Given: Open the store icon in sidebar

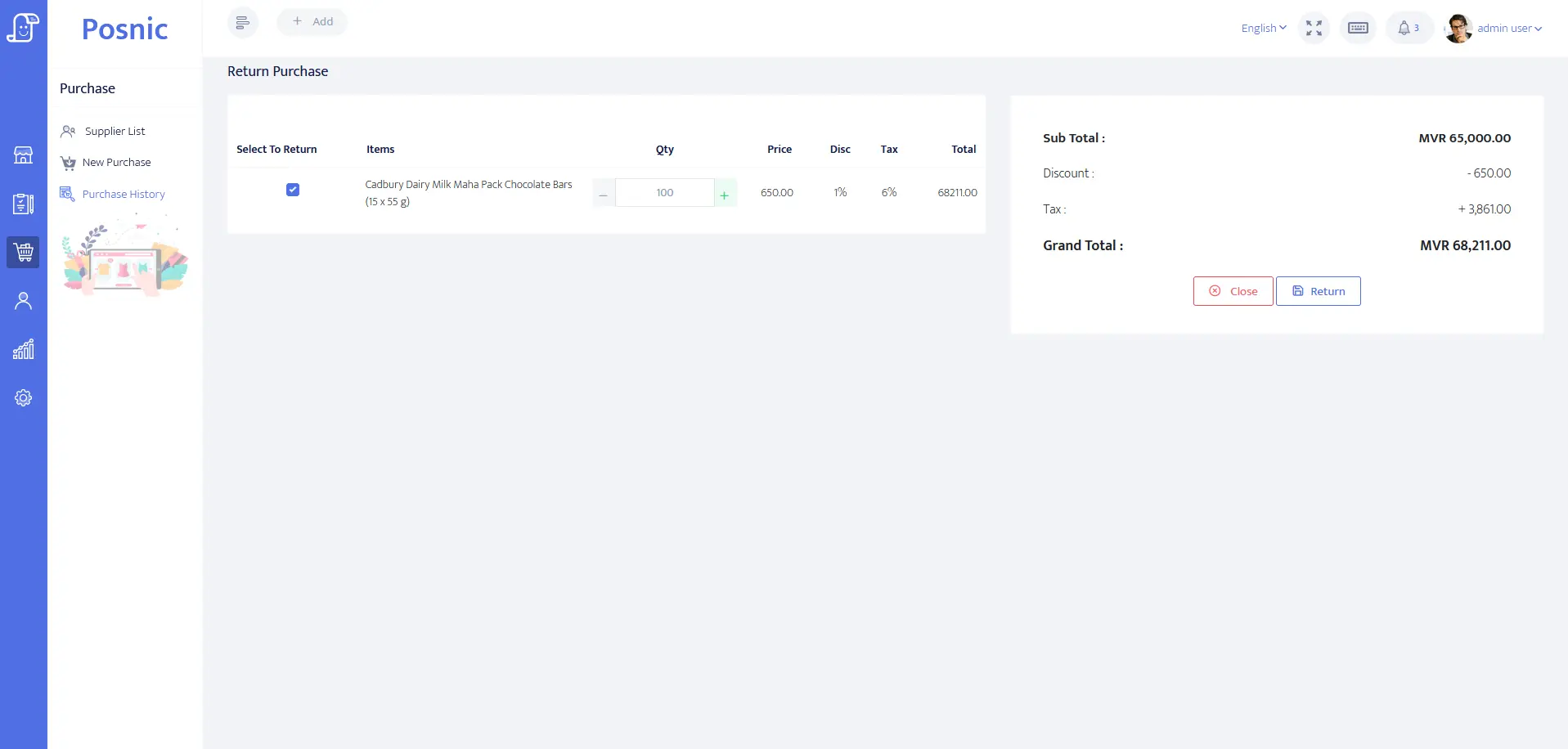Looking at the screenshot, I should (x=23, y=155).
